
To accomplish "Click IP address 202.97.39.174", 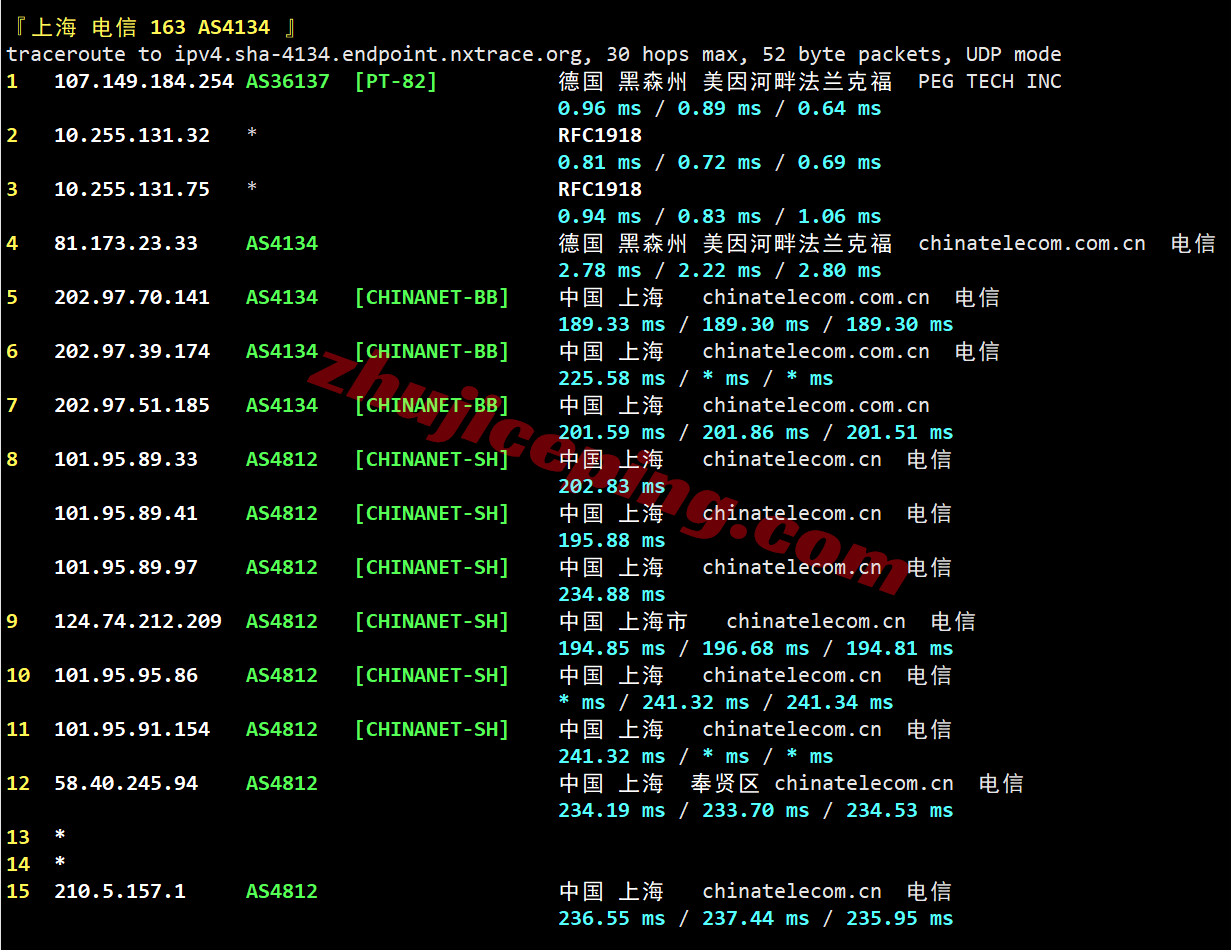I will point(132,351).
